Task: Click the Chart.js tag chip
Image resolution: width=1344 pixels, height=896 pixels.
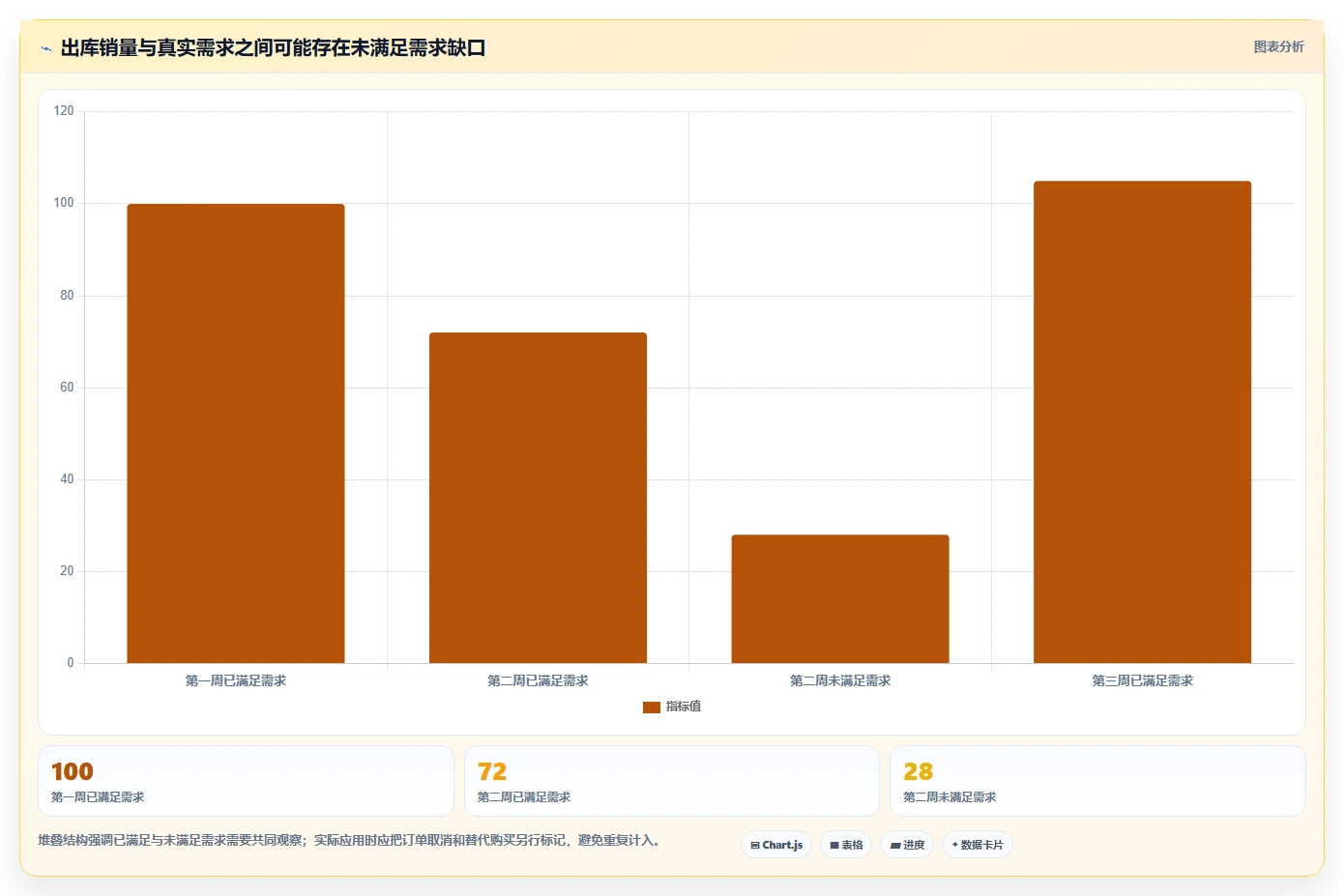Action: click(776, 845)
